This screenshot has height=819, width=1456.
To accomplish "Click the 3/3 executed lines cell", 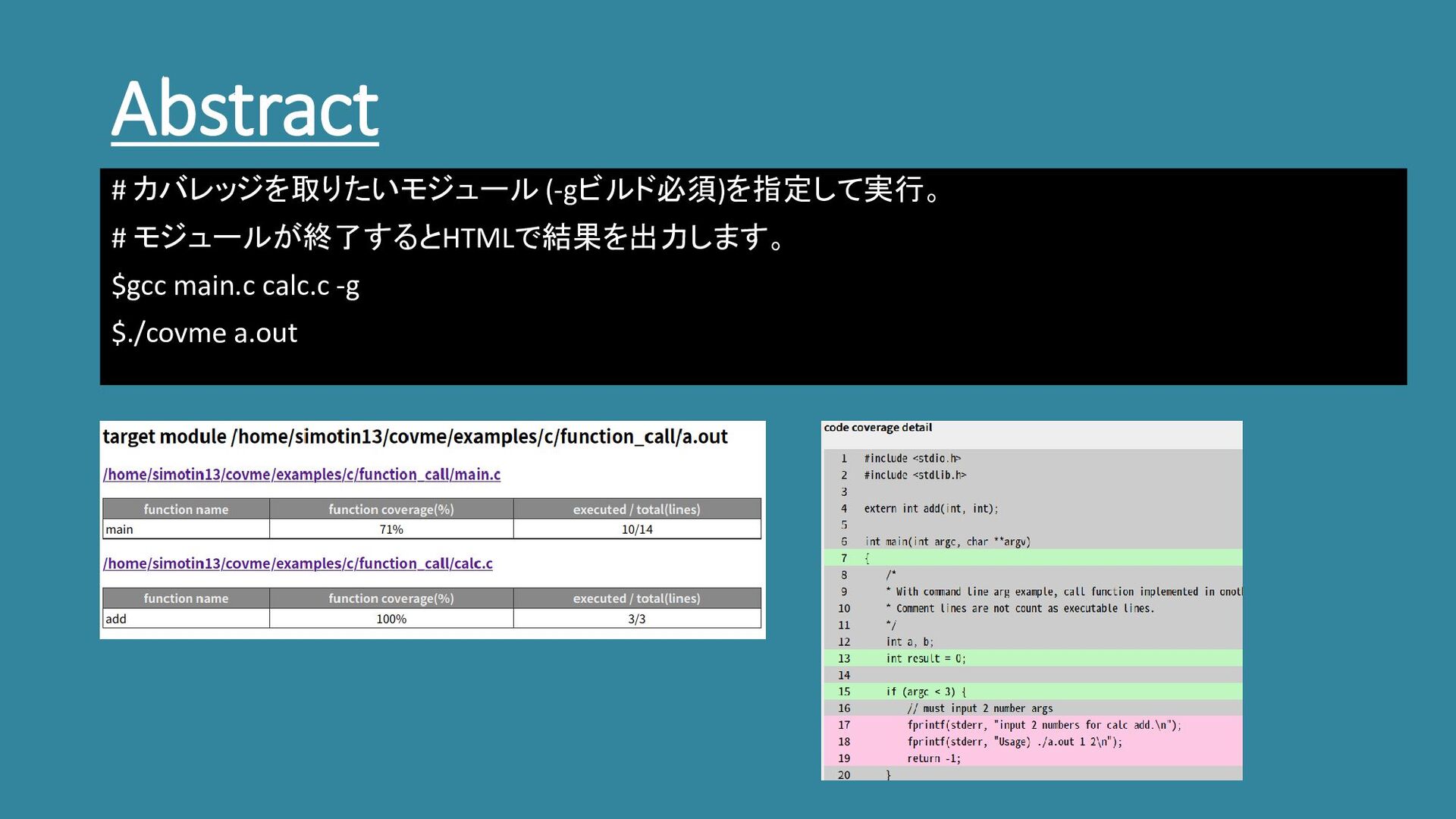I will coord(637,619).
